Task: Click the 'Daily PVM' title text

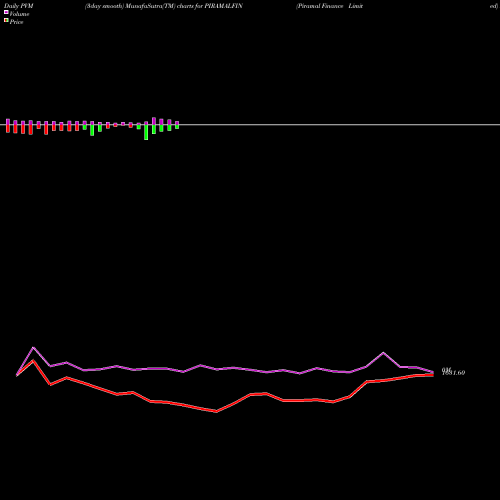Action: coord(19,6)
